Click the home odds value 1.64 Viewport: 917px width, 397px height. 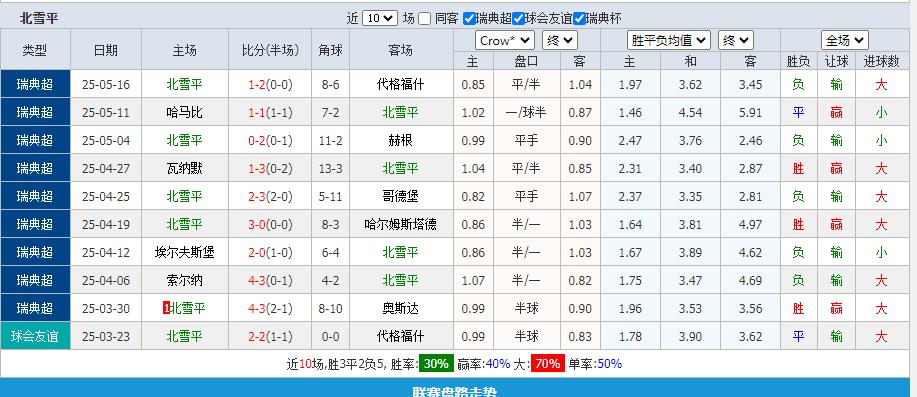(630, 225)
